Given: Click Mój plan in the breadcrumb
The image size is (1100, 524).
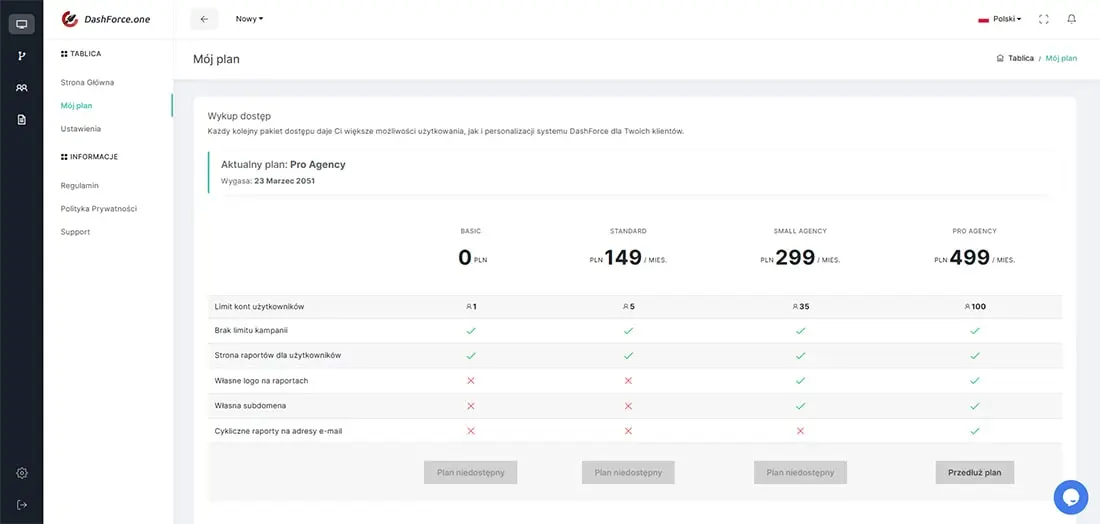Looking at the screenshot, I should point(1061,58).
